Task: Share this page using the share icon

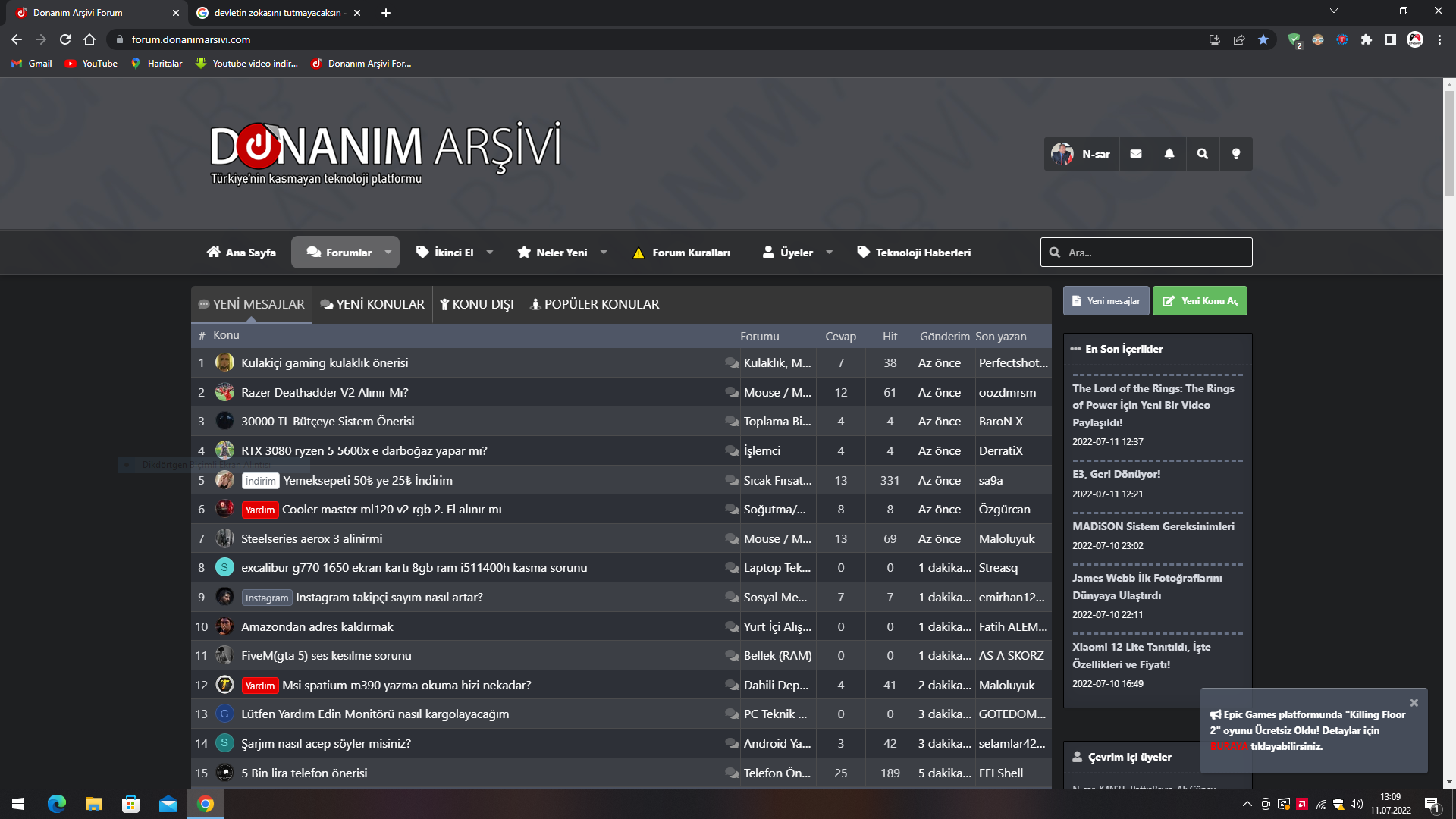Action: pyautogui.click(x=1239, y=39)
